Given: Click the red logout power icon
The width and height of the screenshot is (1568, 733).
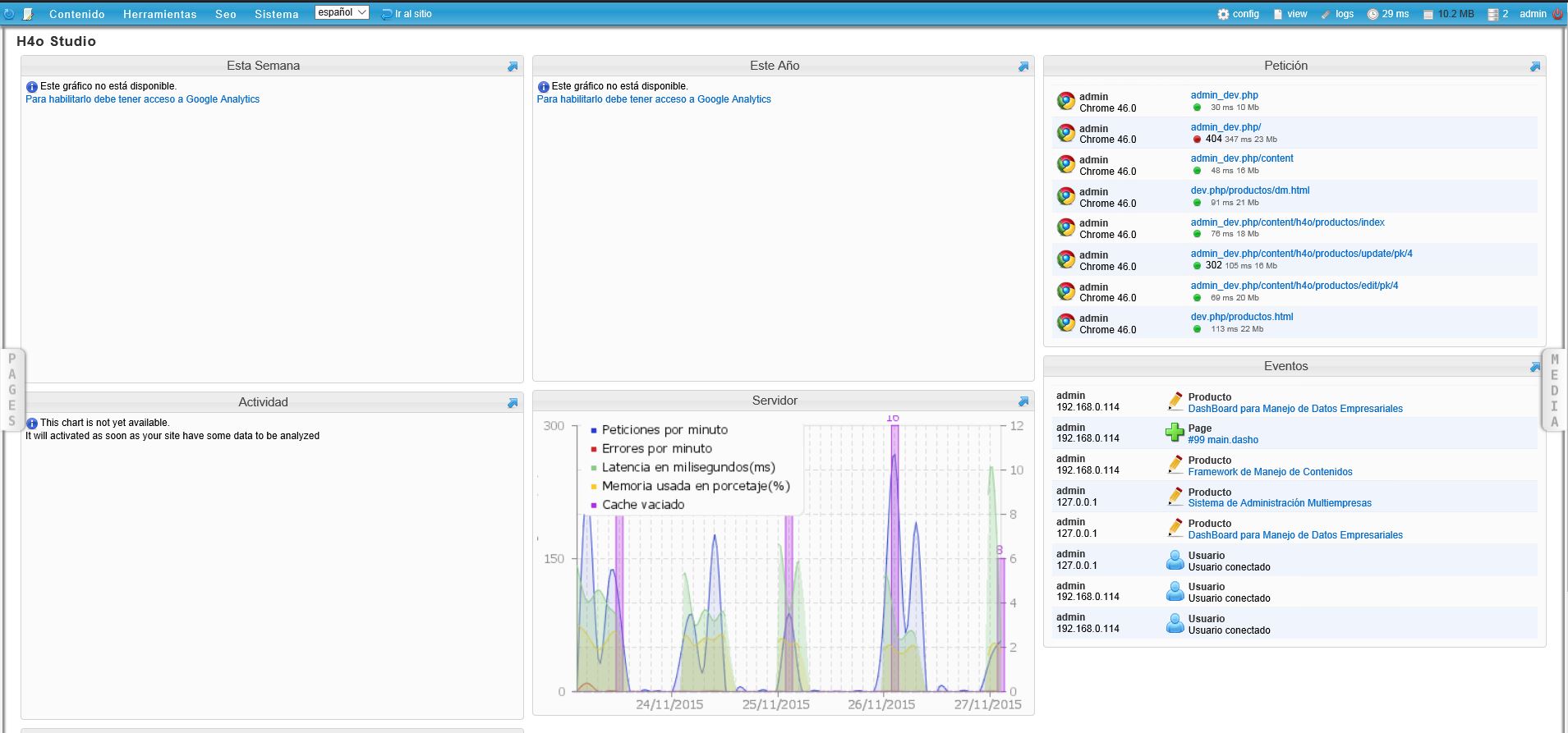Looking at the screenshot, I should coord(1557,14).
